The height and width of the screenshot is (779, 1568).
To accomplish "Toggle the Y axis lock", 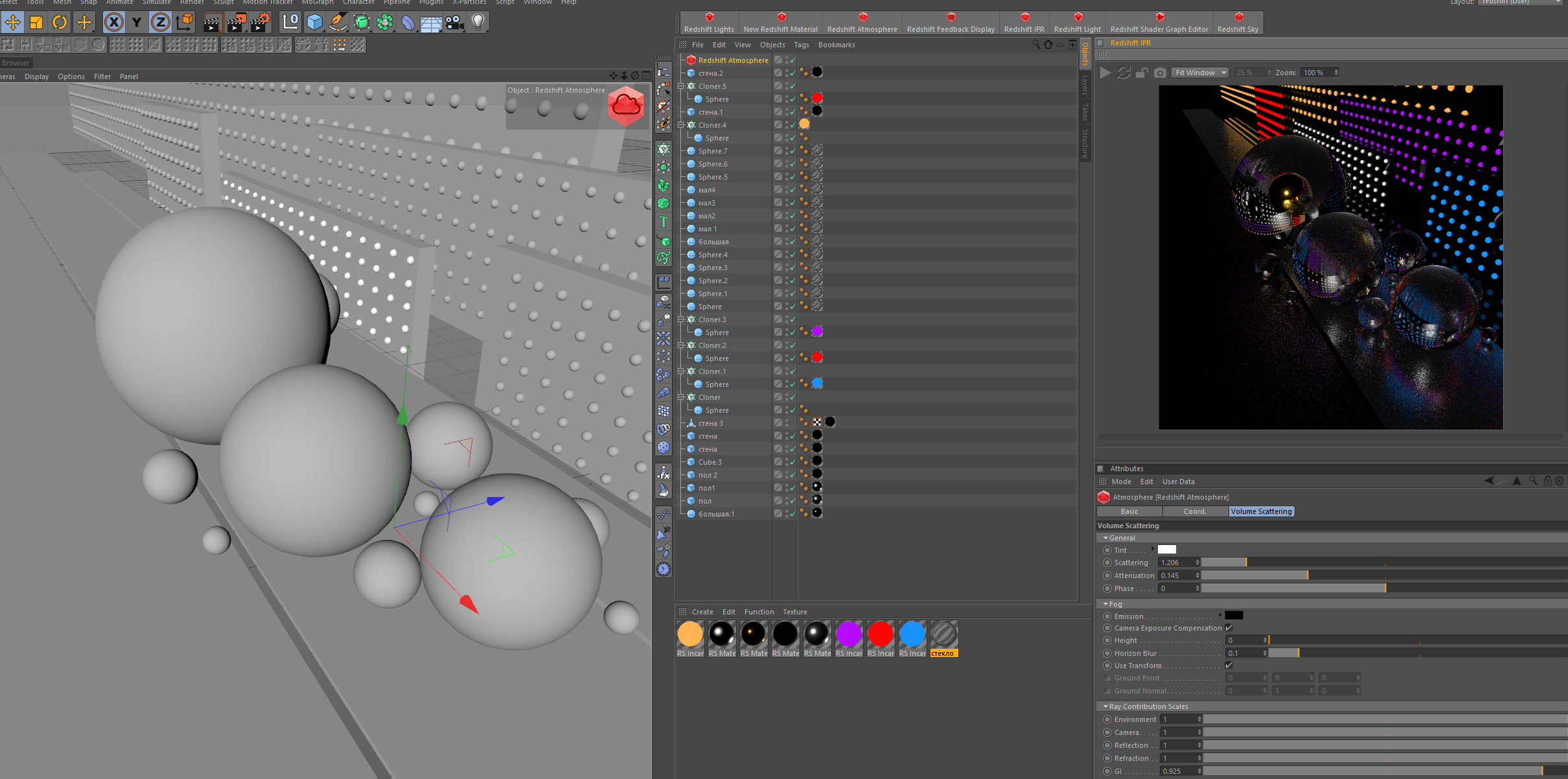I will click(x=137, y=23).
